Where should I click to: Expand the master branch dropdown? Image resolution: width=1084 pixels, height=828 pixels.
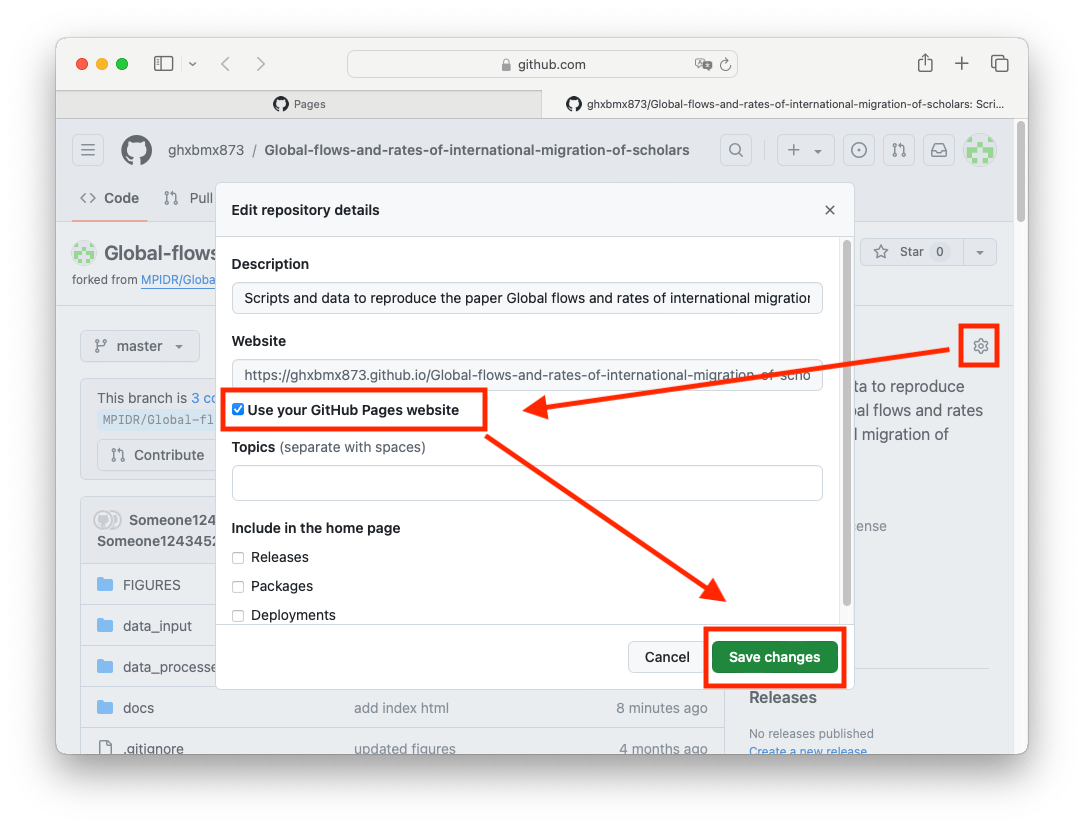coord(140,346)
